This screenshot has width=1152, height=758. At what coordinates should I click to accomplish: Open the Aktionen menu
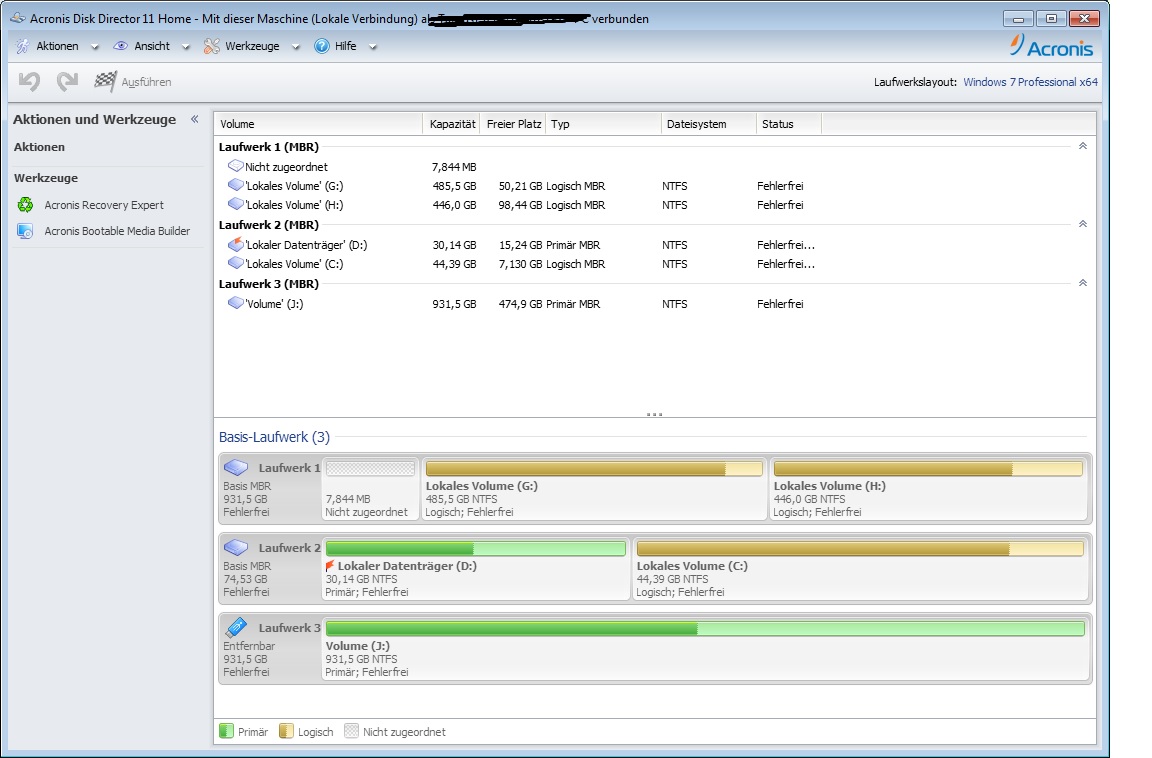click(57, 46)
